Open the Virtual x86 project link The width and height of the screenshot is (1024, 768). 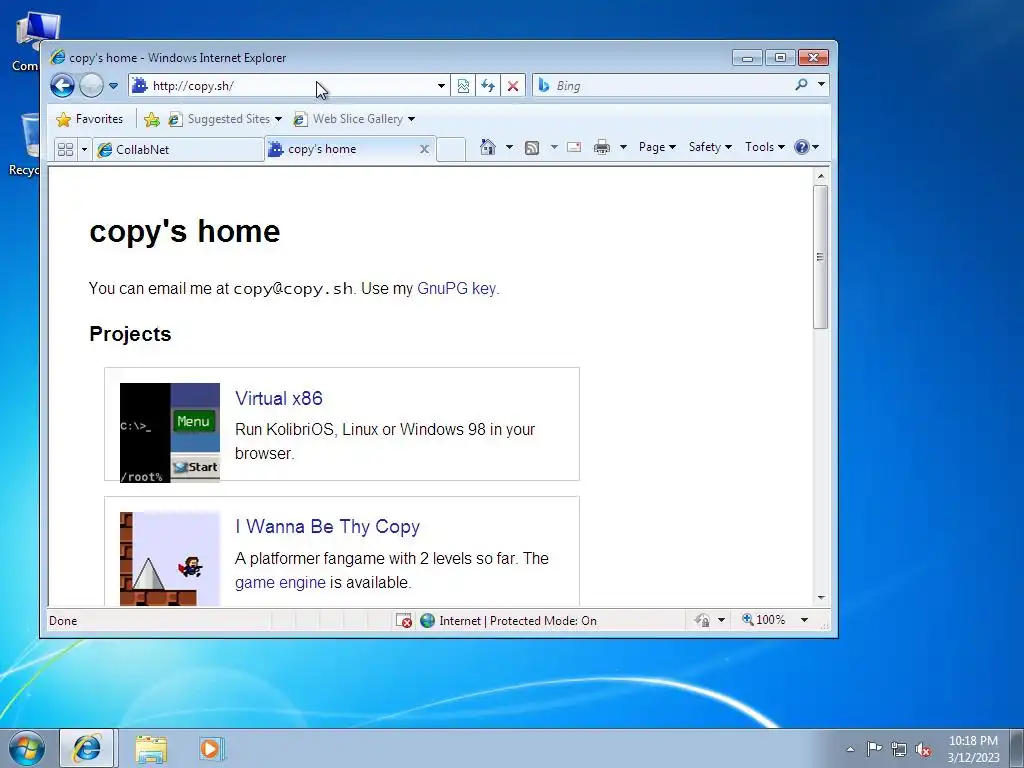[x=279, y=398]
